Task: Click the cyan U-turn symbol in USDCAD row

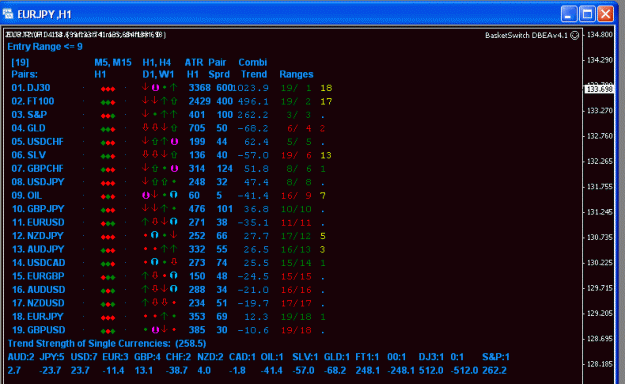Action: coord(154,262)
